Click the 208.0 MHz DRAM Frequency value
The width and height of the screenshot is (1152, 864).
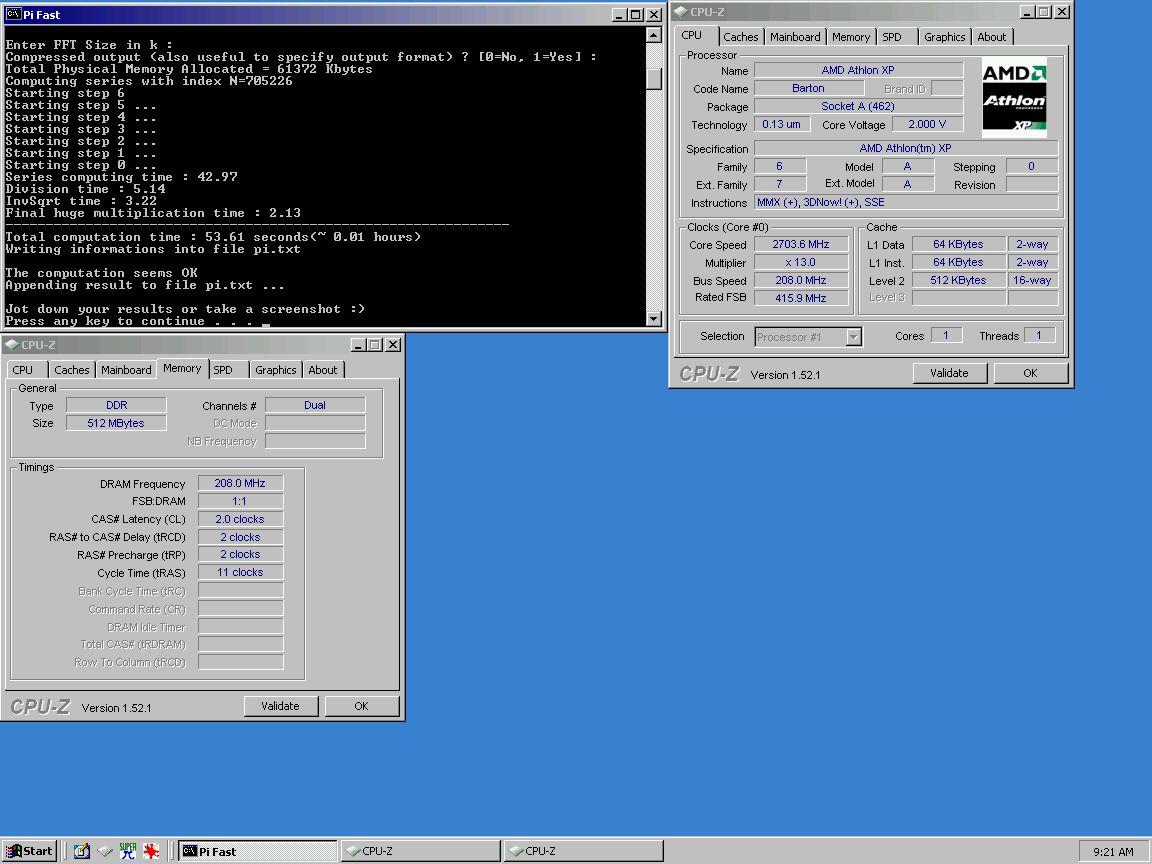[240, 483]
